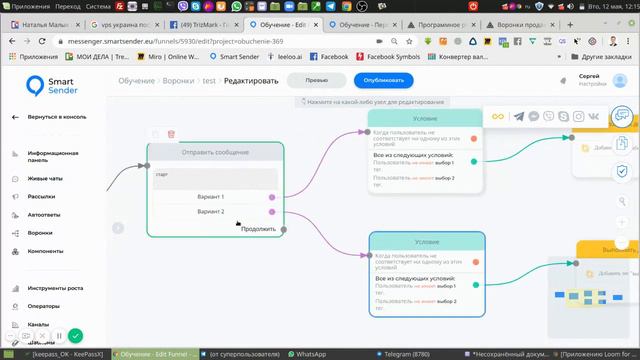Click the Smart Sender logo
This screenshot has width=640, height=360.
pos(52,86)
